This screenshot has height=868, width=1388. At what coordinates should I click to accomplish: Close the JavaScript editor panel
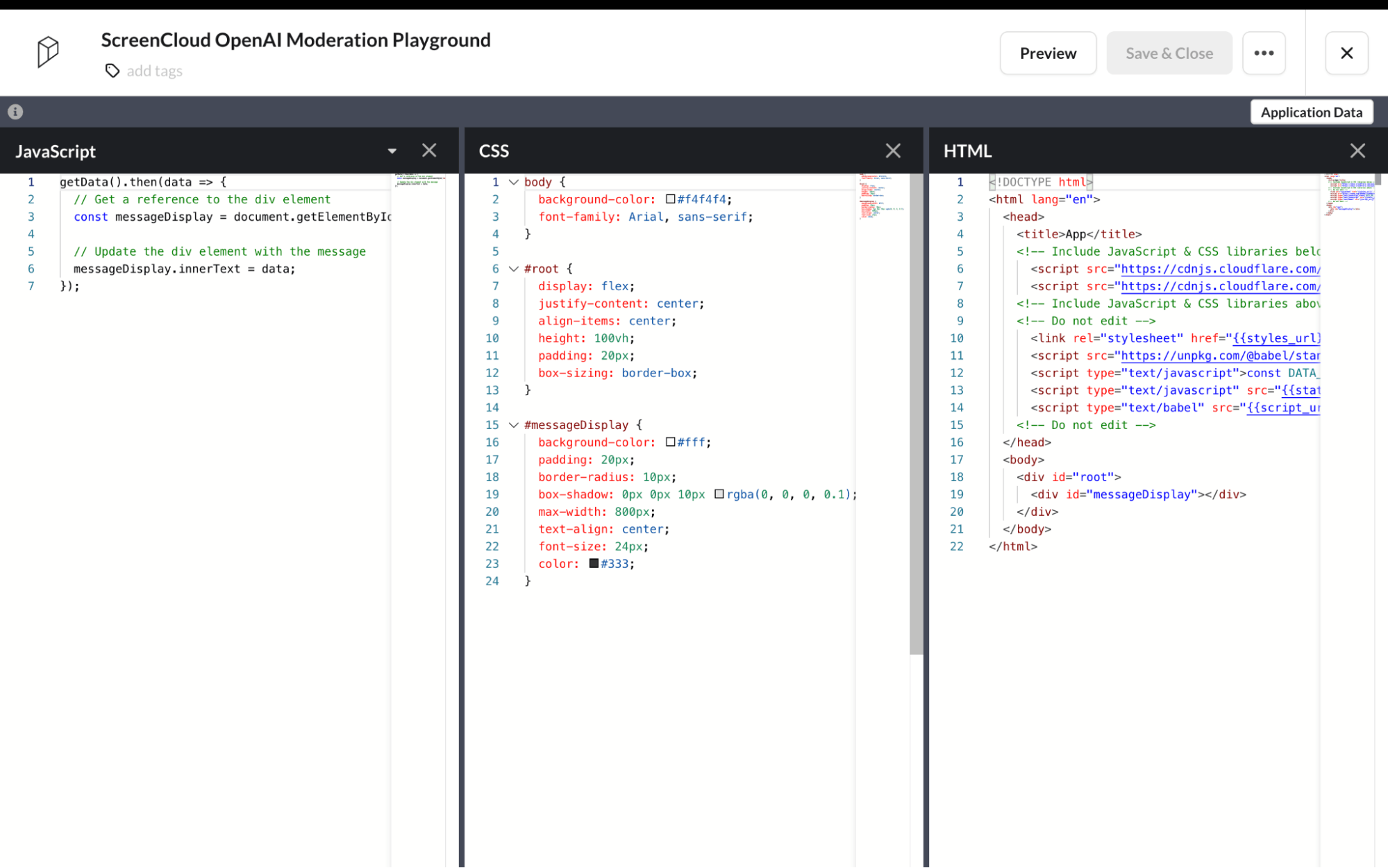(429, 150)
